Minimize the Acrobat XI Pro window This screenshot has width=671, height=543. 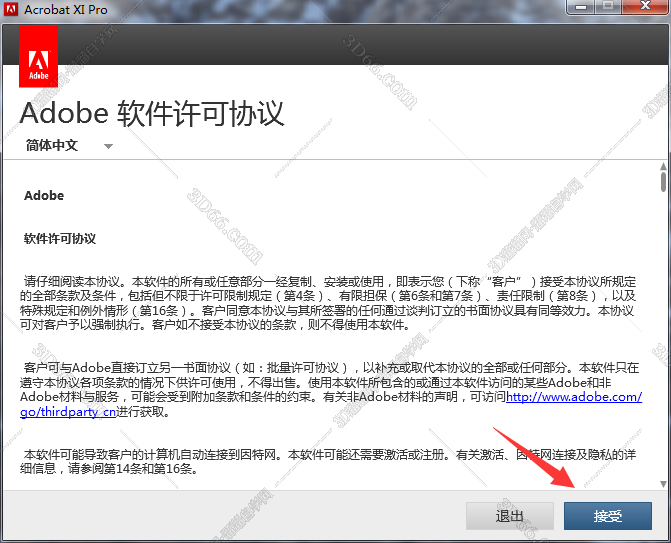[x=581, y=7]
